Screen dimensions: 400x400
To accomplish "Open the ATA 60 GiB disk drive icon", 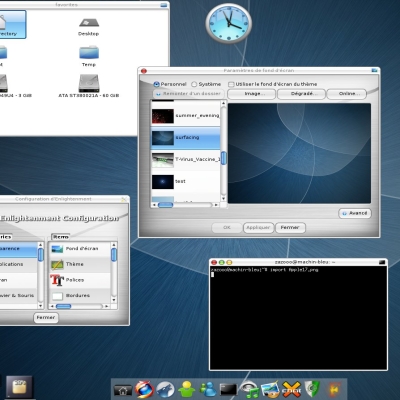I will pos(89,86).
